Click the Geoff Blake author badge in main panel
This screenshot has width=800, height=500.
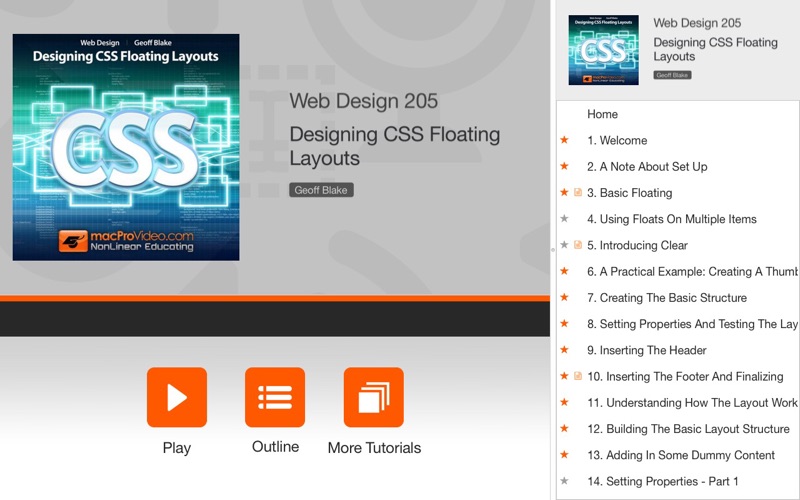click(x=321, y=190)
